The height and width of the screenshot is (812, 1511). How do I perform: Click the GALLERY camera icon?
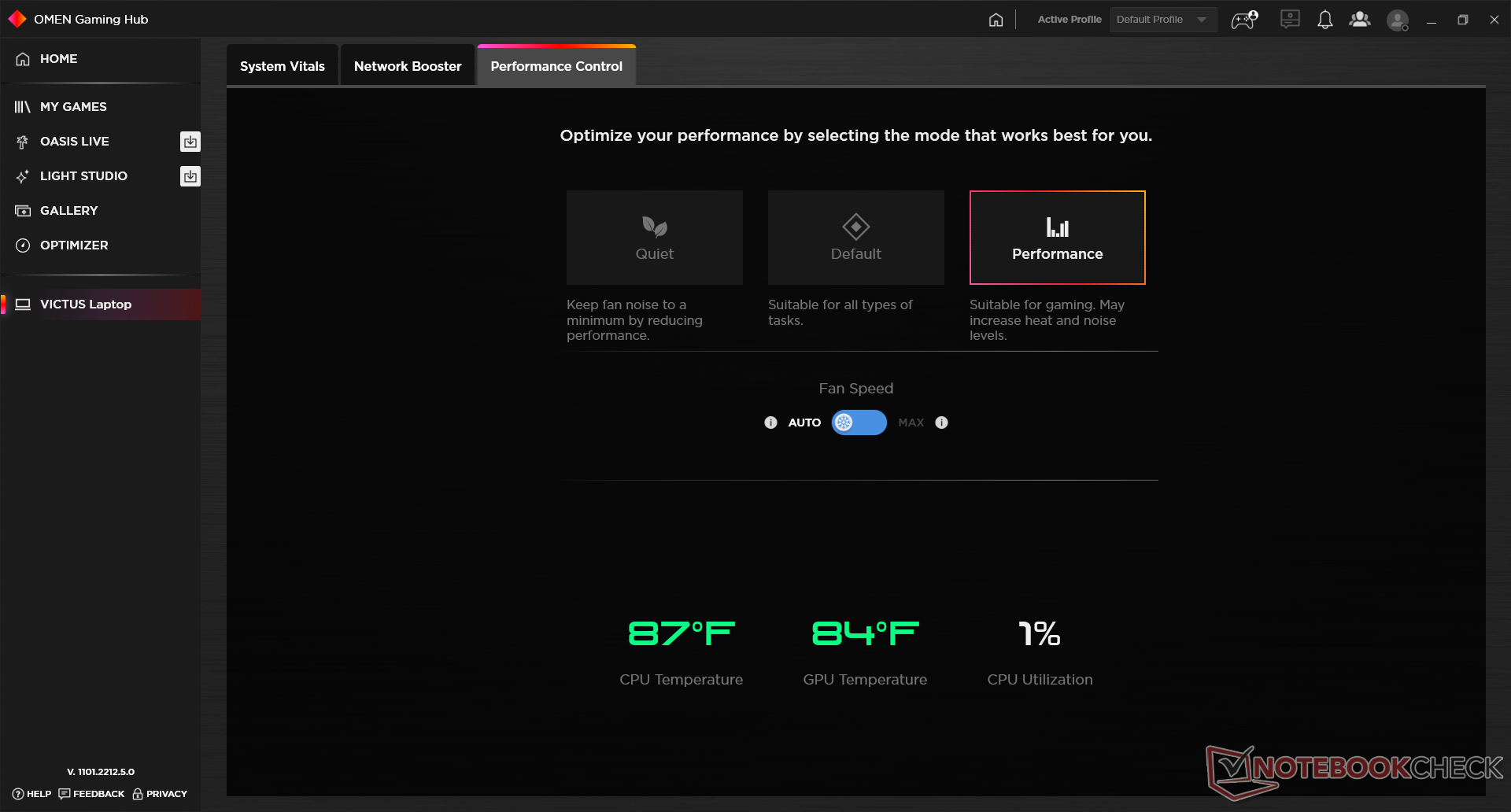tap(23, 211)
